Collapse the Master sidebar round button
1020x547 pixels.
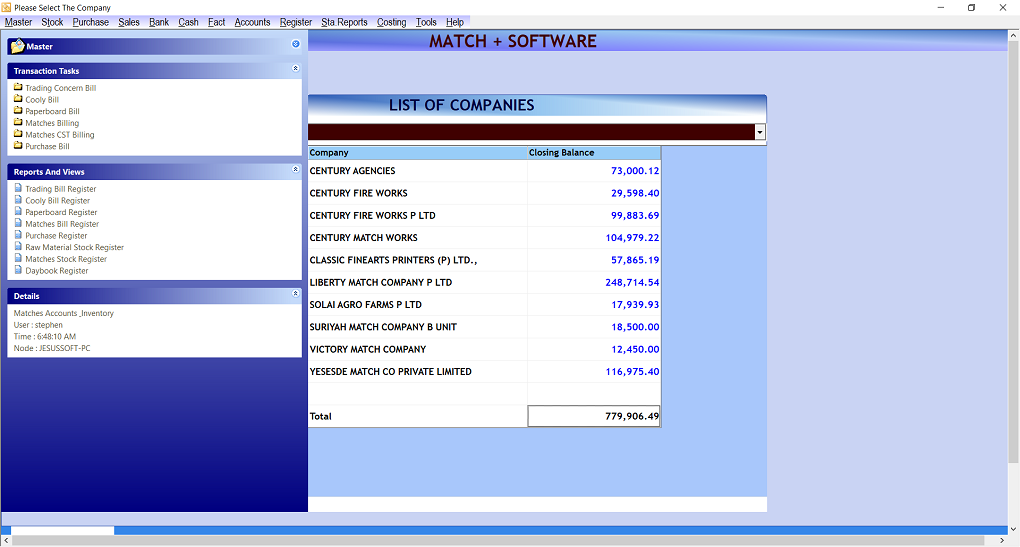tap(295, 44)
